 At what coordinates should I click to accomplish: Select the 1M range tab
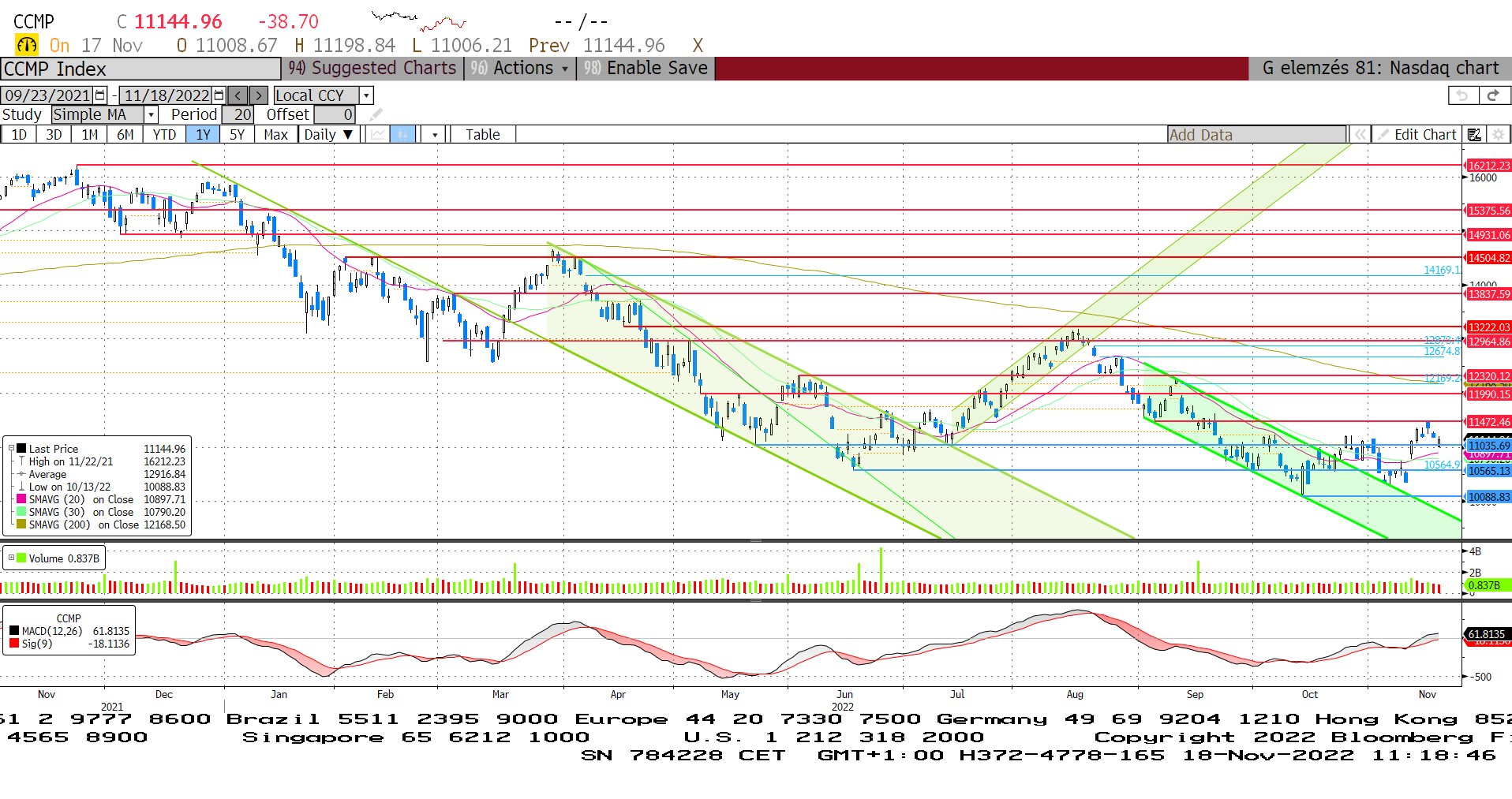click(x=90, y=135)
